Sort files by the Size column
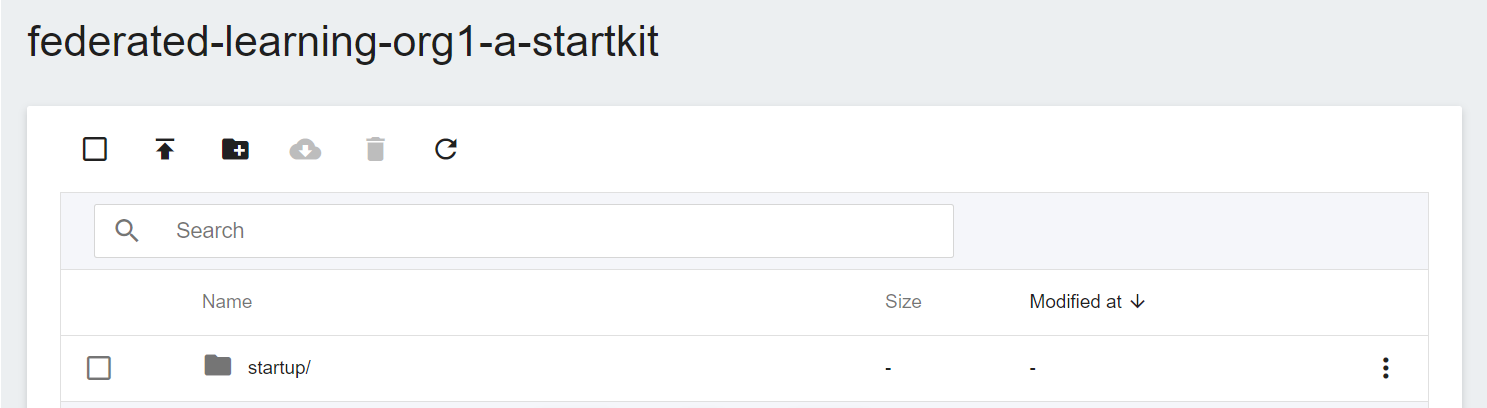1487x408 pixels. (x=903, y=301)
